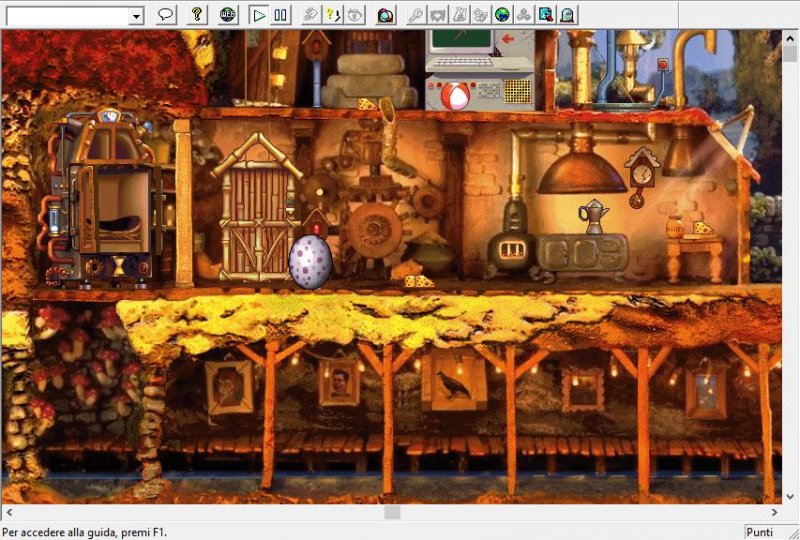Click the red and white beach ball
Image resolution: width=800 pixels, height=540 pixels.
455,95
